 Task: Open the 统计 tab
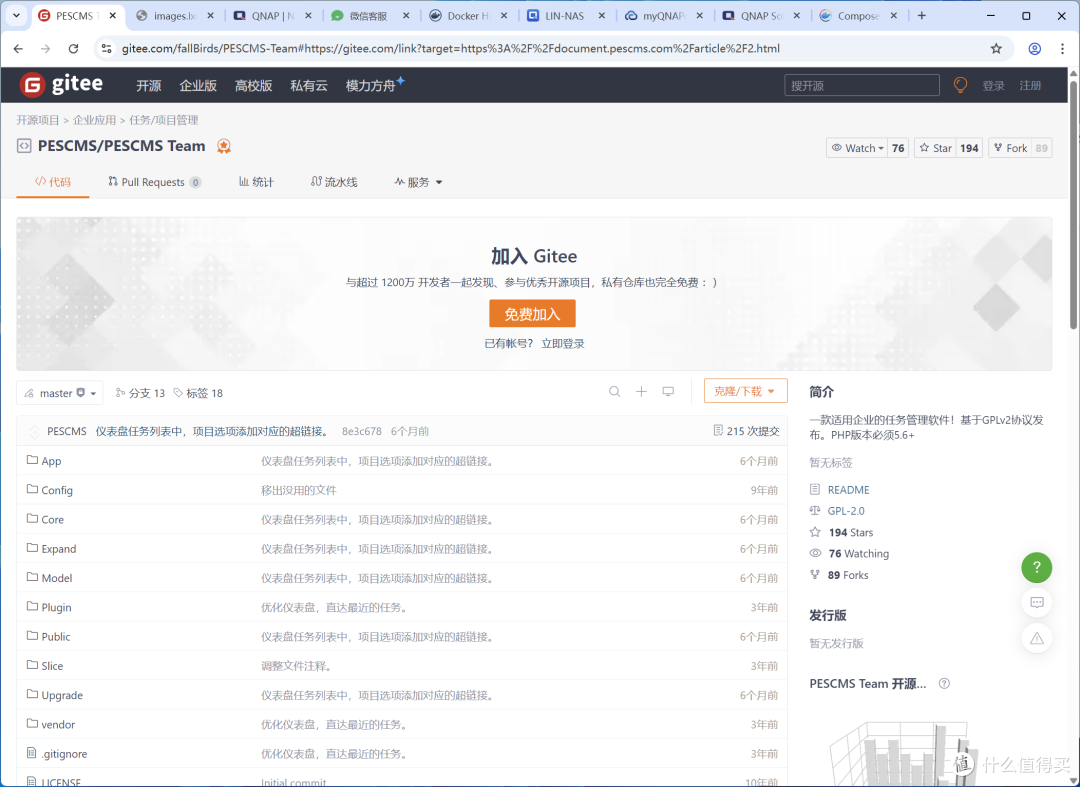coord(256,182)
